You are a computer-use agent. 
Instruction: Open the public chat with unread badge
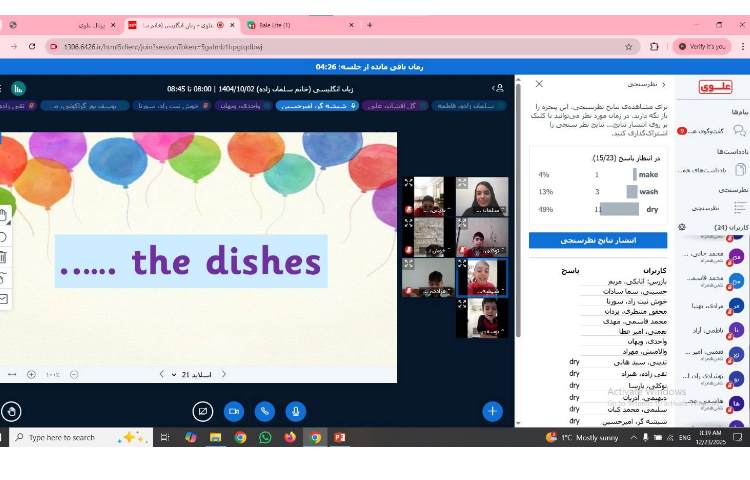(713, 131)
